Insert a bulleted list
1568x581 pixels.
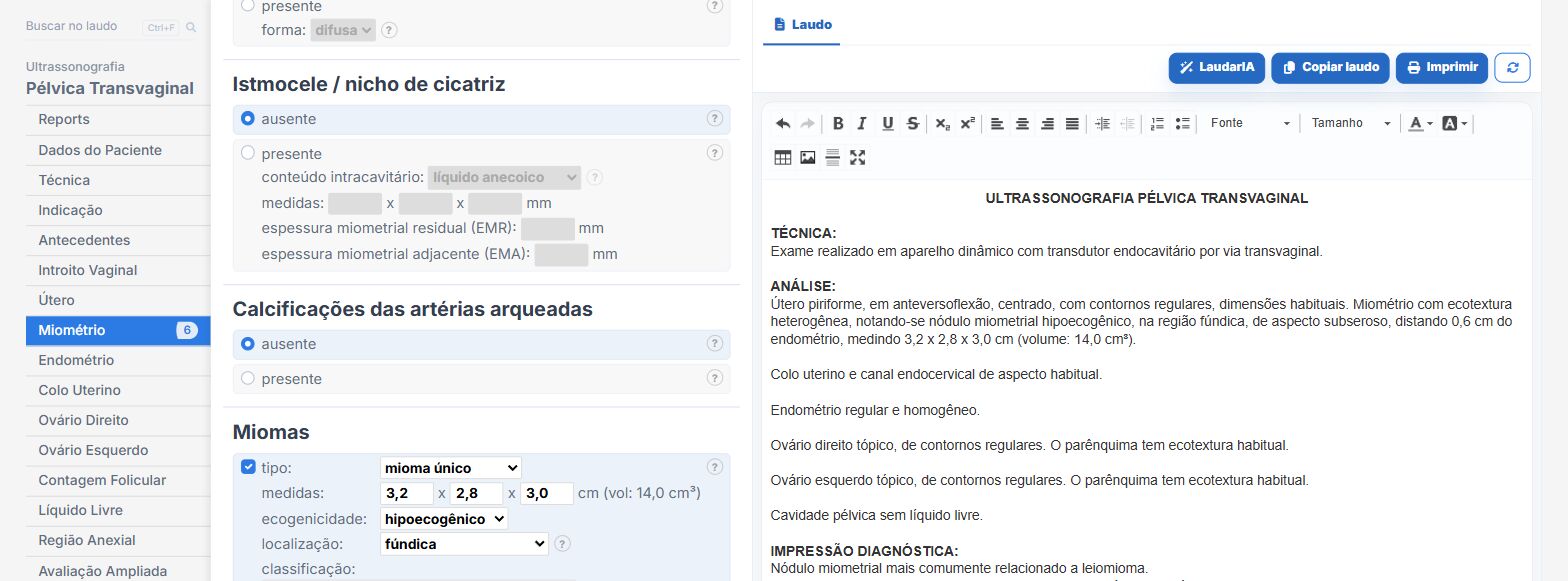coord(1183,124)
